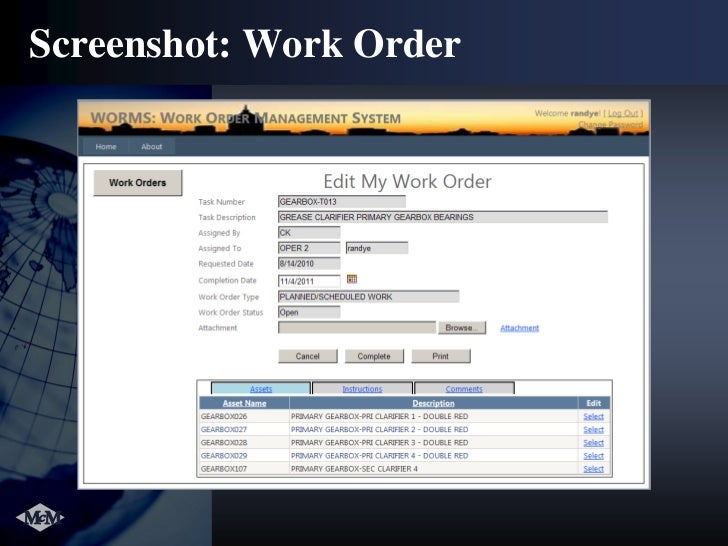Click the Edit My Work Order heading
The image size is (728, 546).
coord(407,182)
